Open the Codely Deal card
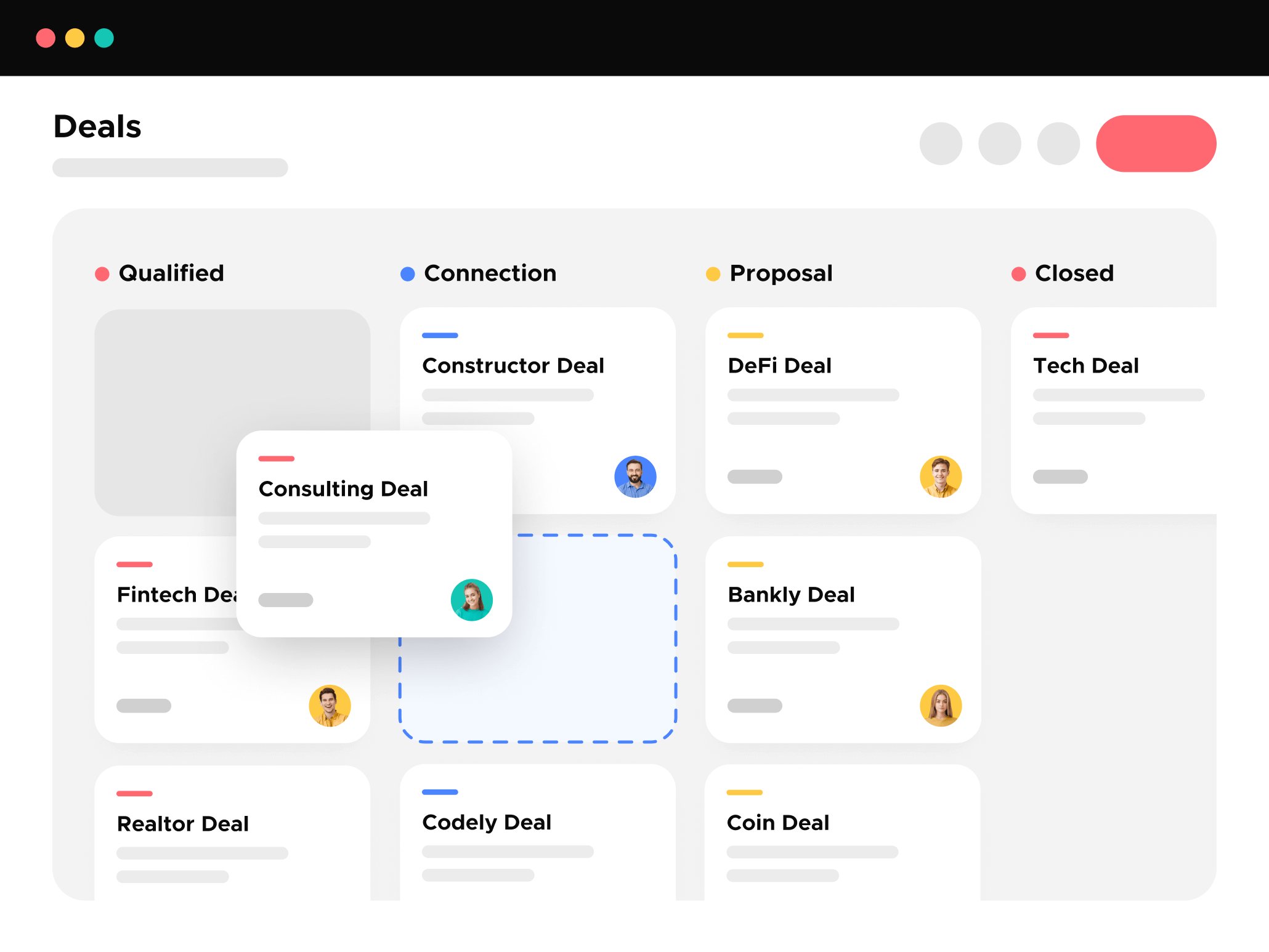Screen dimensions: 1269x952 (x=487, y=823)
